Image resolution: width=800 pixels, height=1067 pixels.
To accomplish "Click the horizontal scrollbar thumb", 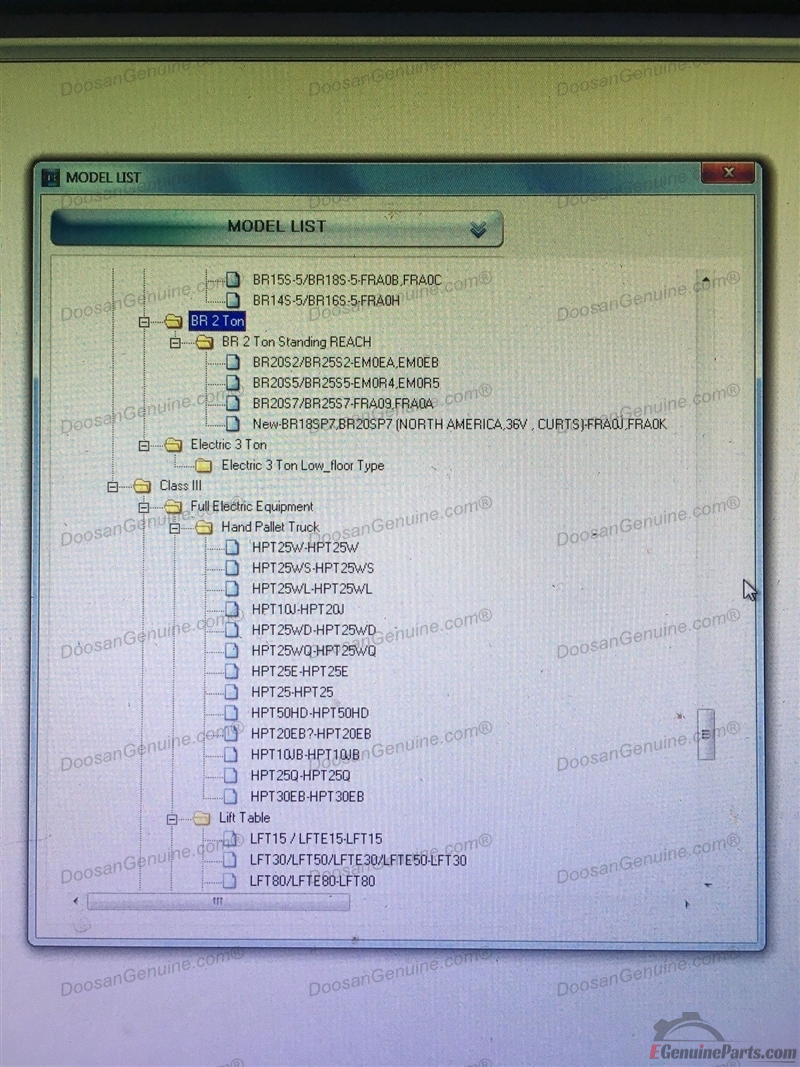I will pyautogui.click(x=218, y=902).
